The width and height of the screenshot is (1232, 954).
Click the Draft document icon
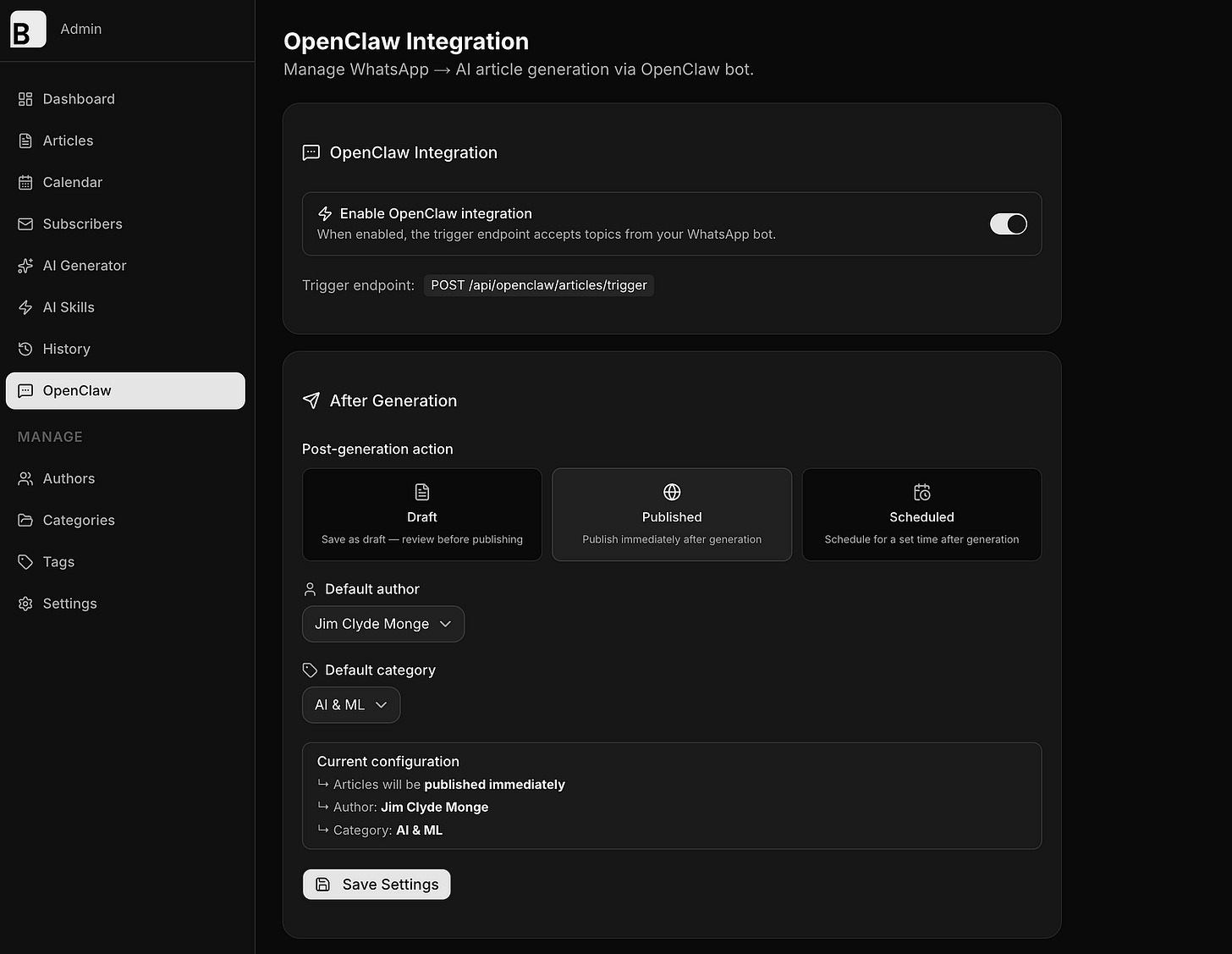[422, 492]
